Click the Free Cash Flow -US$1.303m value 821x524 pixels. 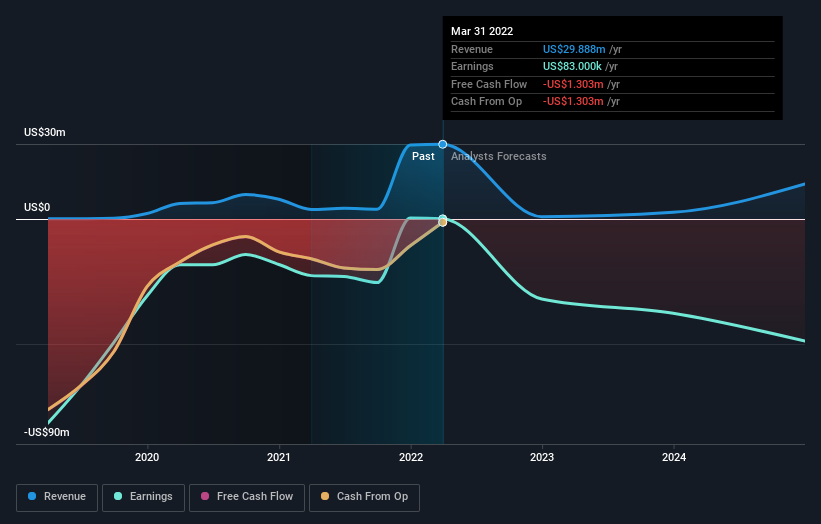point(573,84)
